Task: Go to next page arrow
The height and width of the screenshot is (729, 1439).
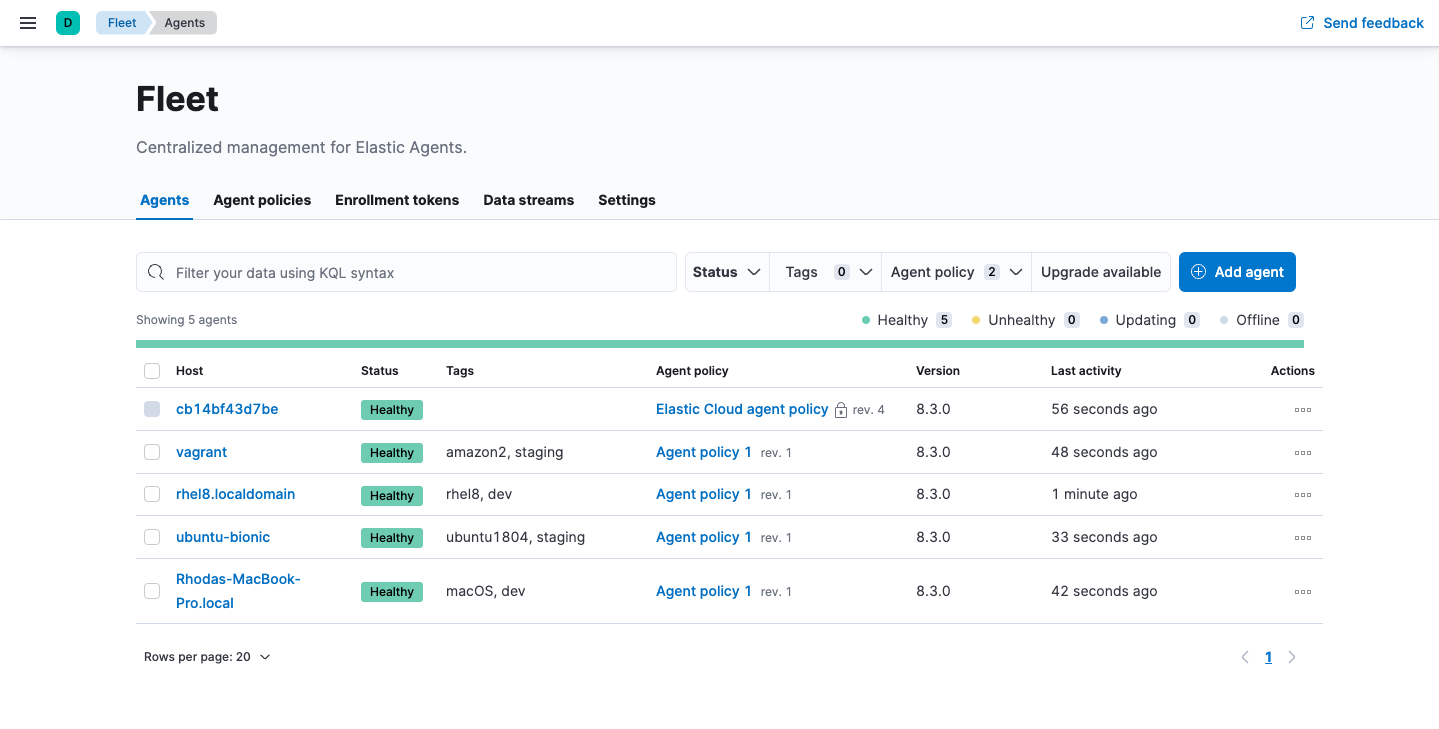Action: (x=1292, y=657)
